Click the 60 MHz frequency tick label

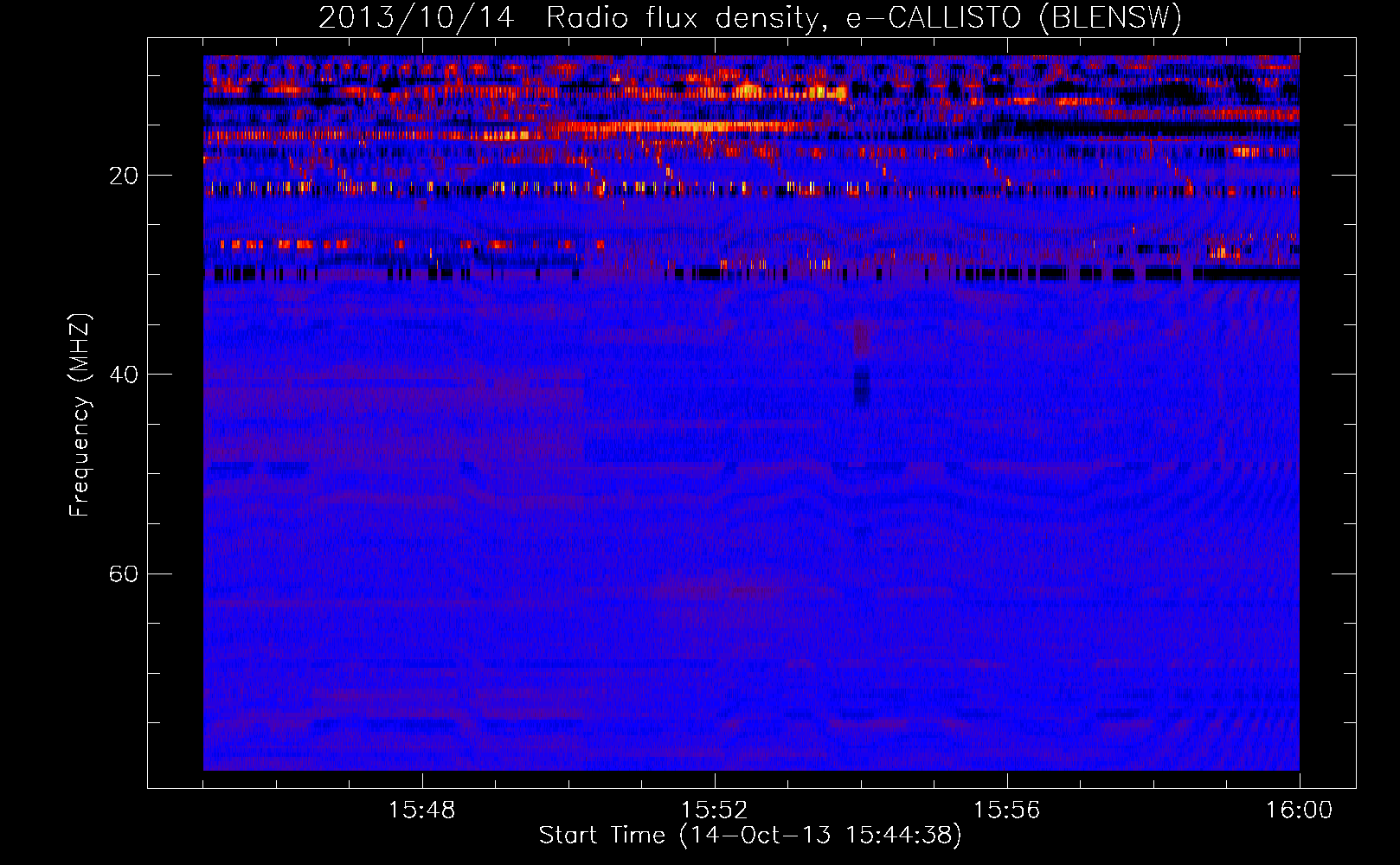click(124, 573)
